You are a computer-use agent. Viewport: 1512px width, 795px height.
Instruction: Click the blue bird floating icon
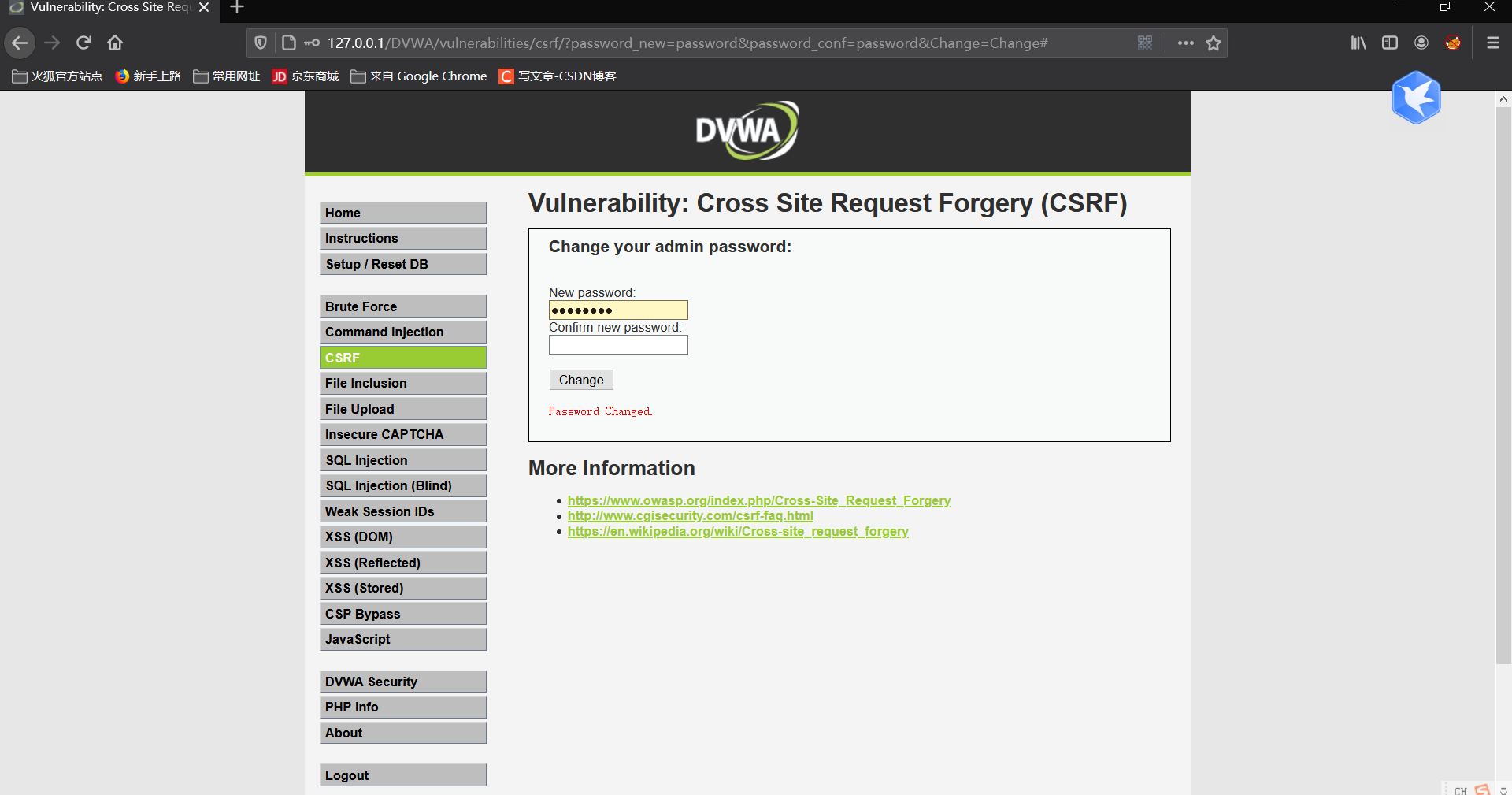pos(1416,98)
